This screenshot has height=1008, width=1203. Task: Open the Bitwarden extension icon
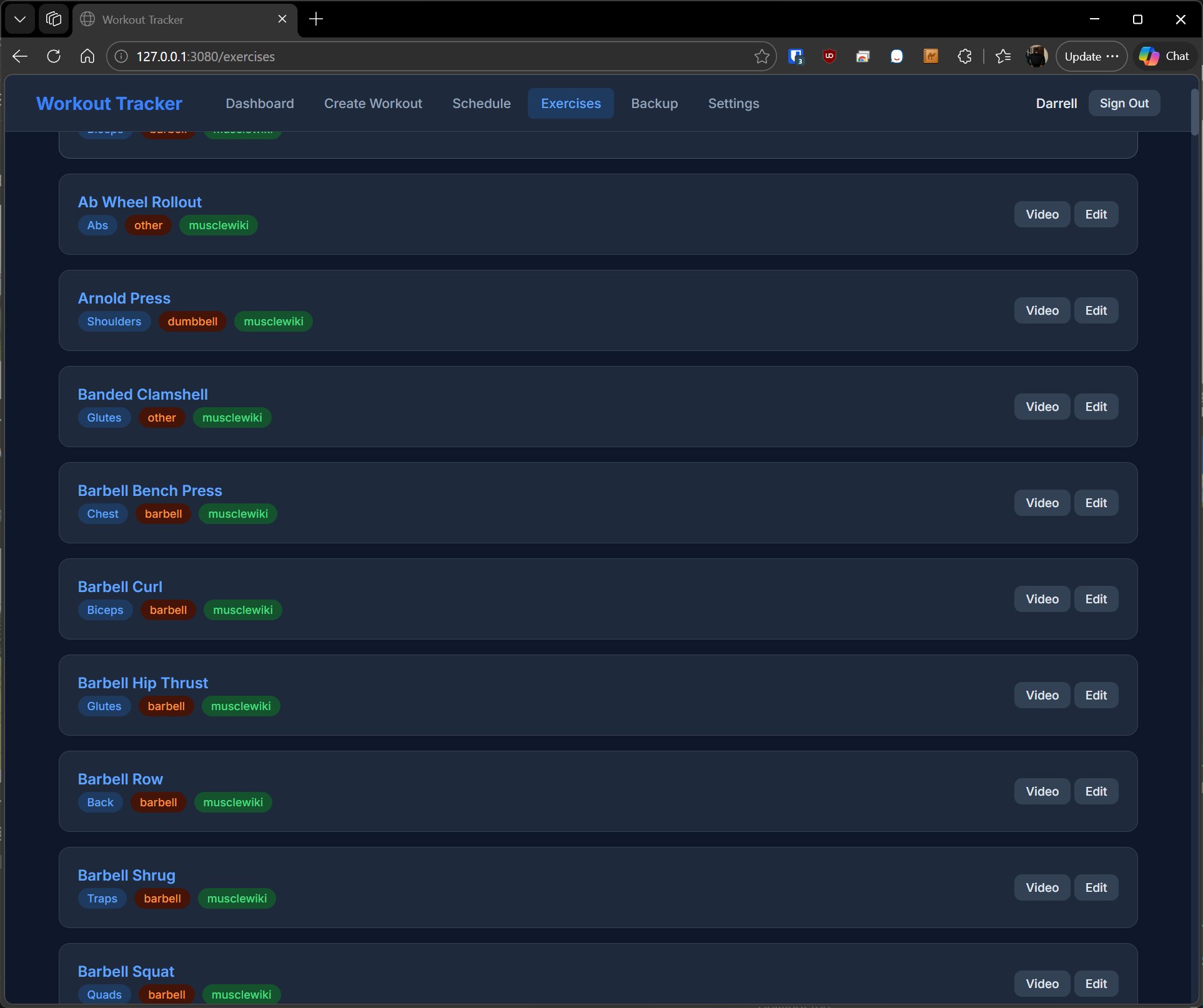[x=796, y=56]
